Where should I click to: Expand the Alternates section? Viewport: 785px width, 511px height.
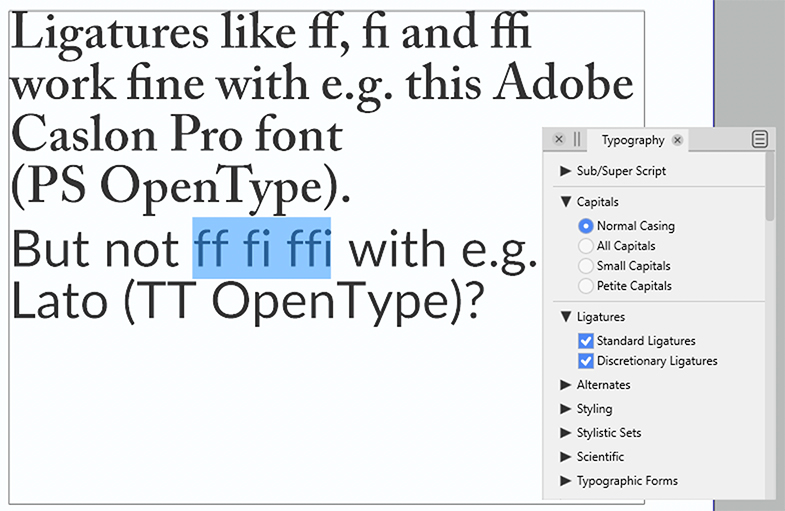click(x=566, y=385)
